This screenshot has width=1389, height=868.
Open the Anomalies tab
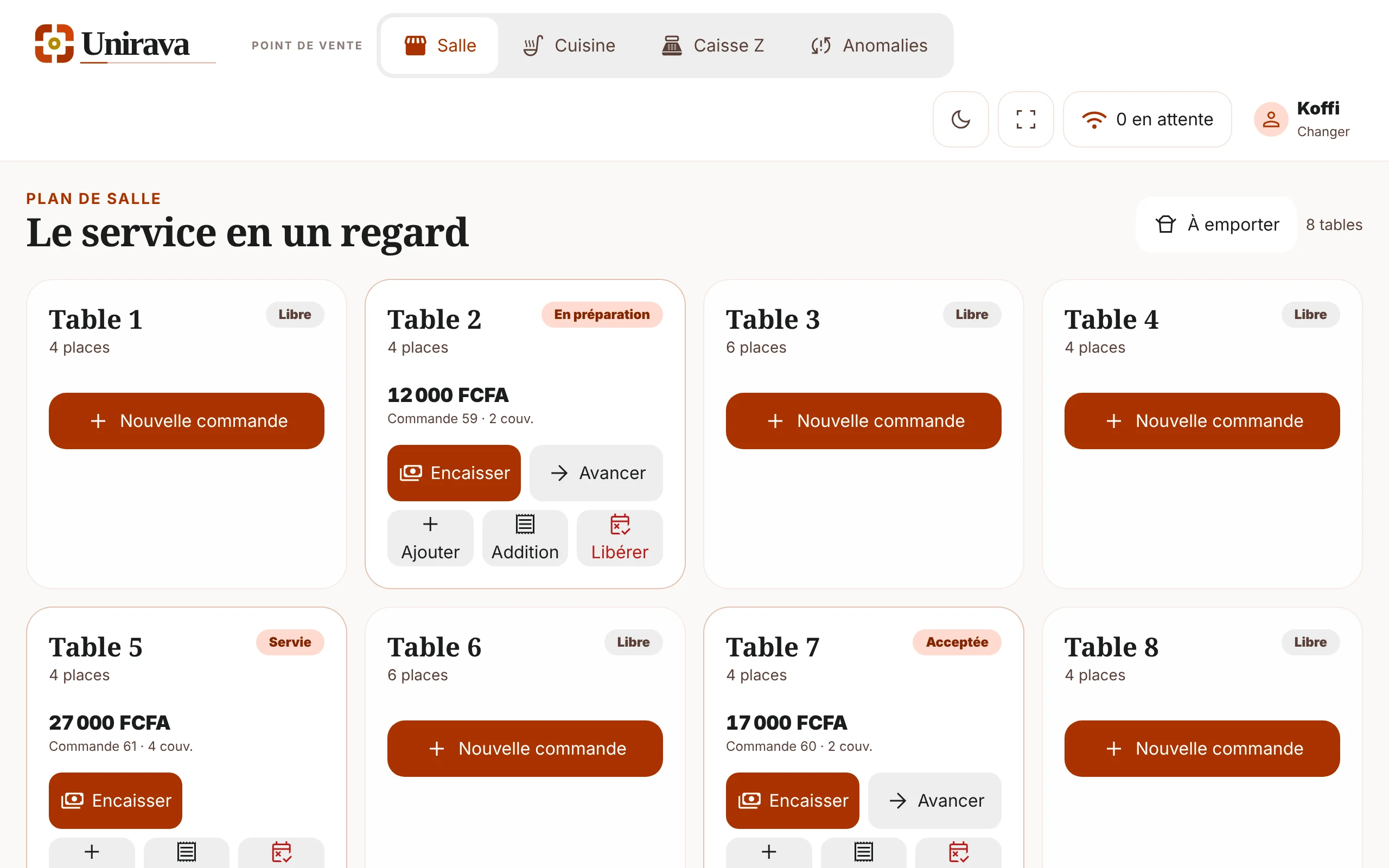(869, 46)
